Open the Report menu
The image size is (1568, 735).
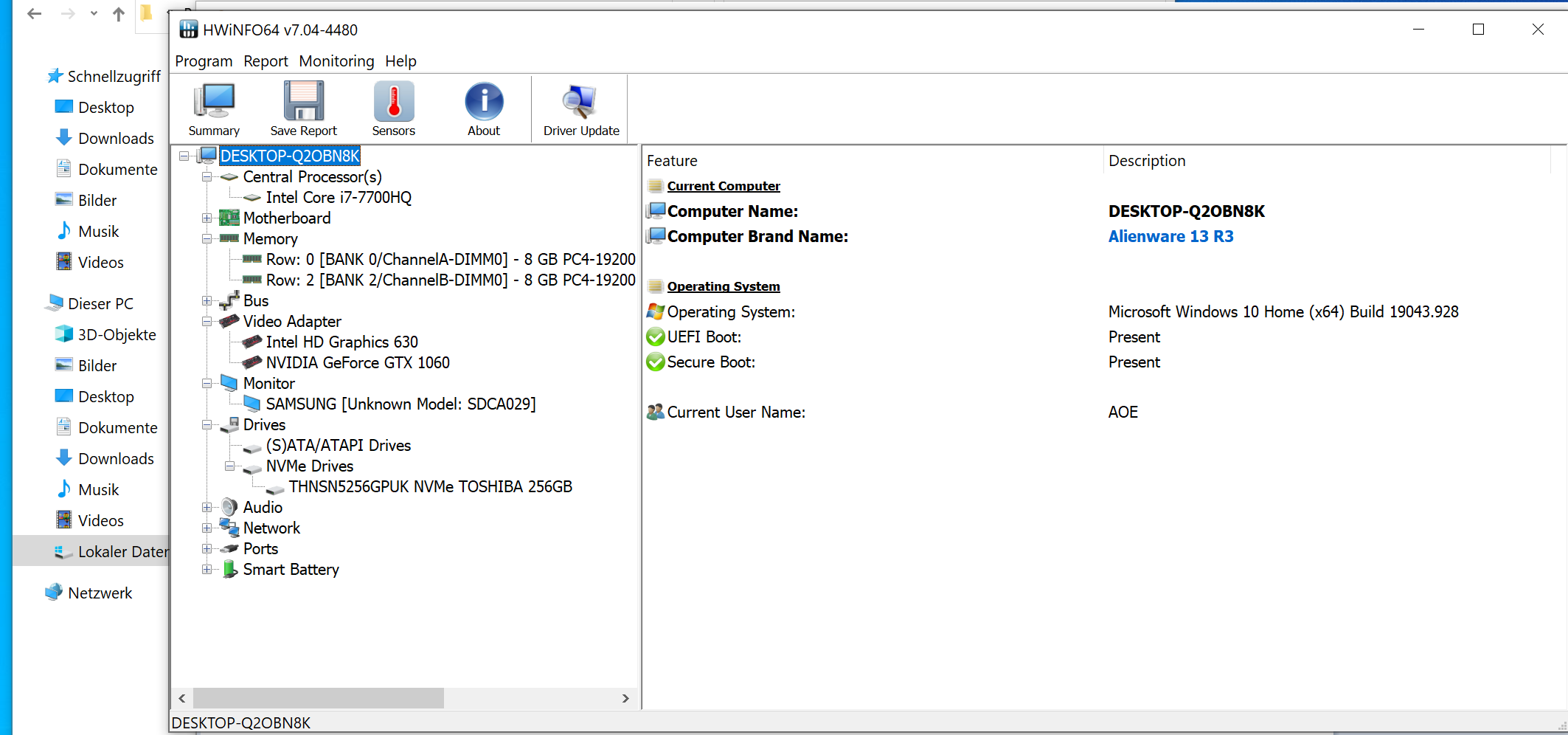266,61
